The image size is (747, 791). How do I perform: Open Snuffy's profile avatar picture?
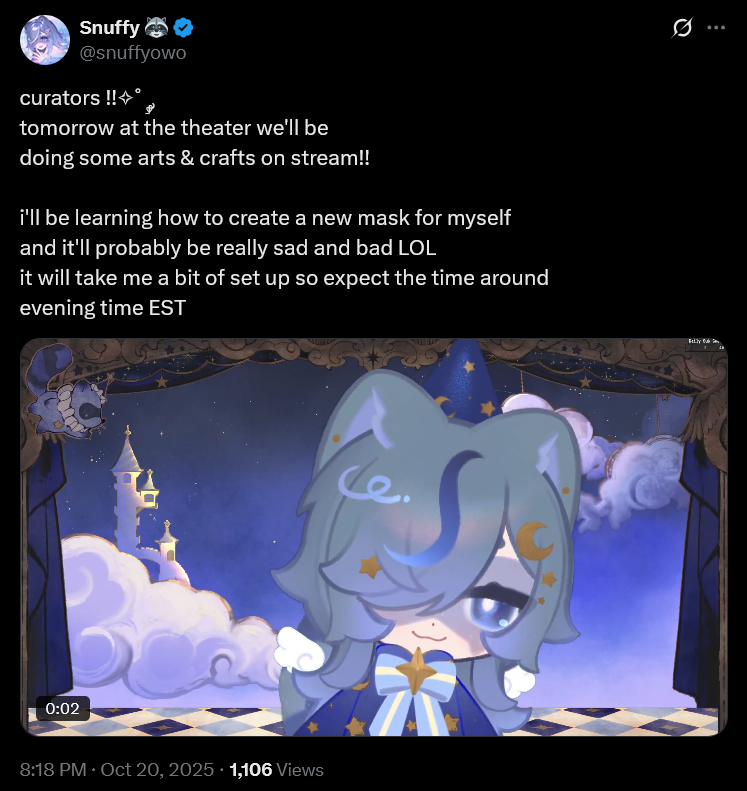pyautogui.click(x=44, y=40)
